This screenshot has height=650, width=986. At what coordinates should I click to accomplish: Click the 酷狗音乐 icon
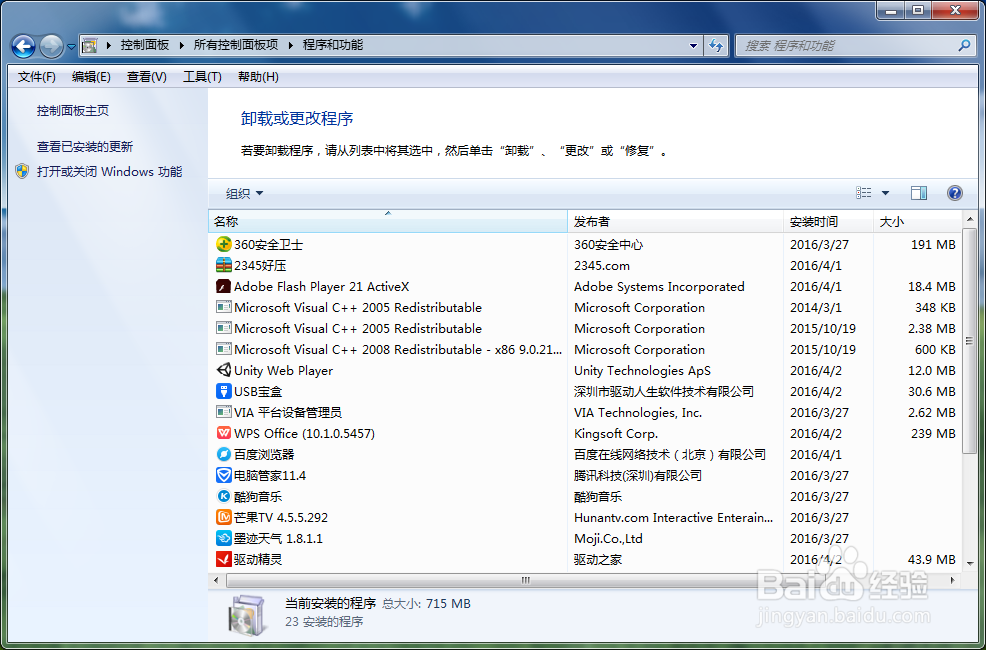pos(223,496)
